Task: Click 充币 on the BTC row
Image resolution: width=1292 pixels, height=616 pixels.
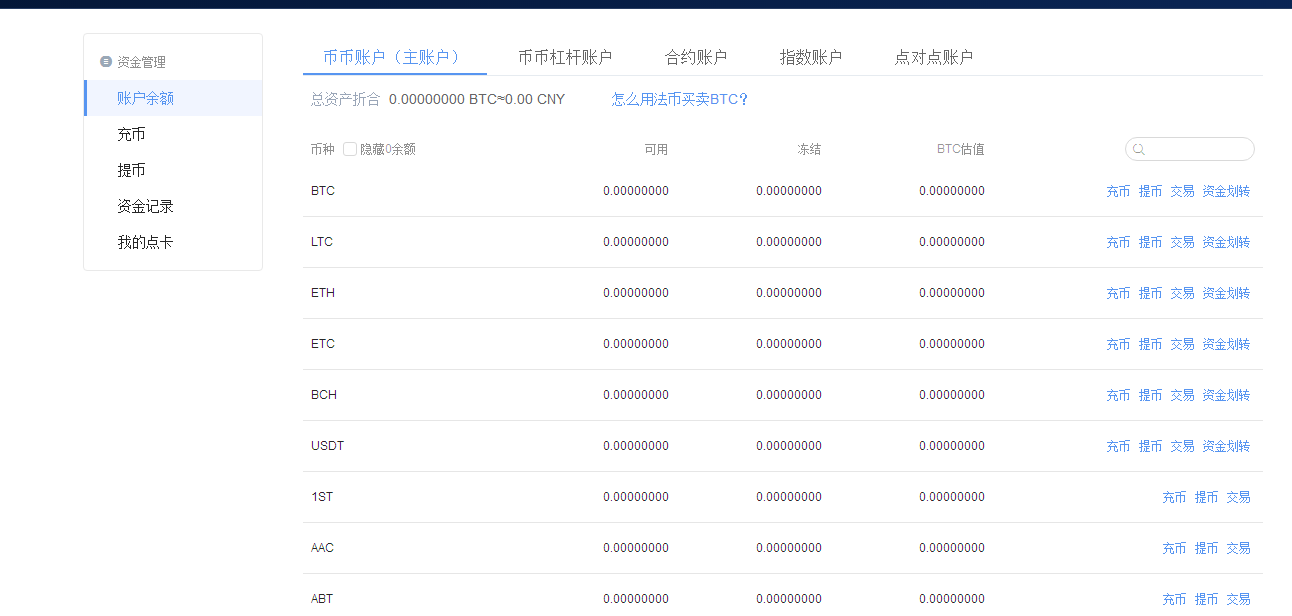Action: click(1118, 190)
